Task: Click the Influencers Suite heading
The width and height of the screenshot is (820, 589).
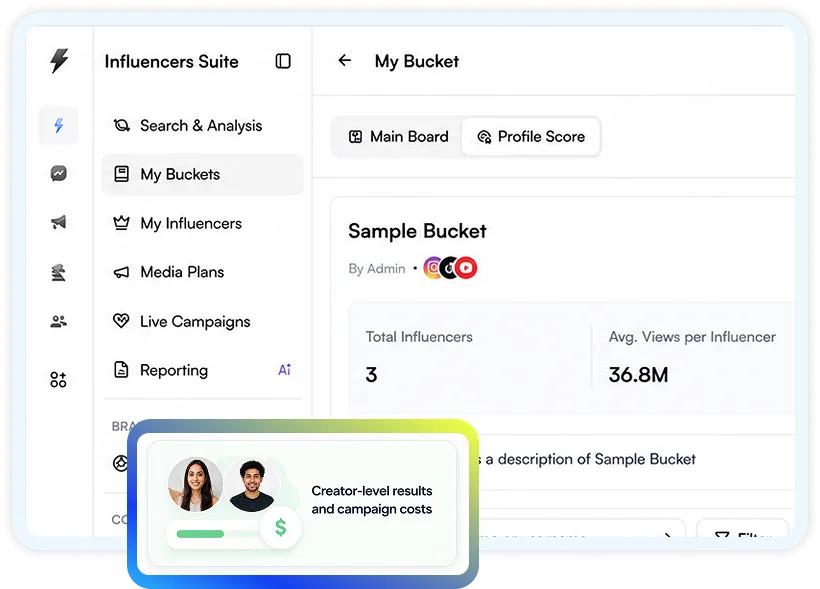Action: point(172,61)
